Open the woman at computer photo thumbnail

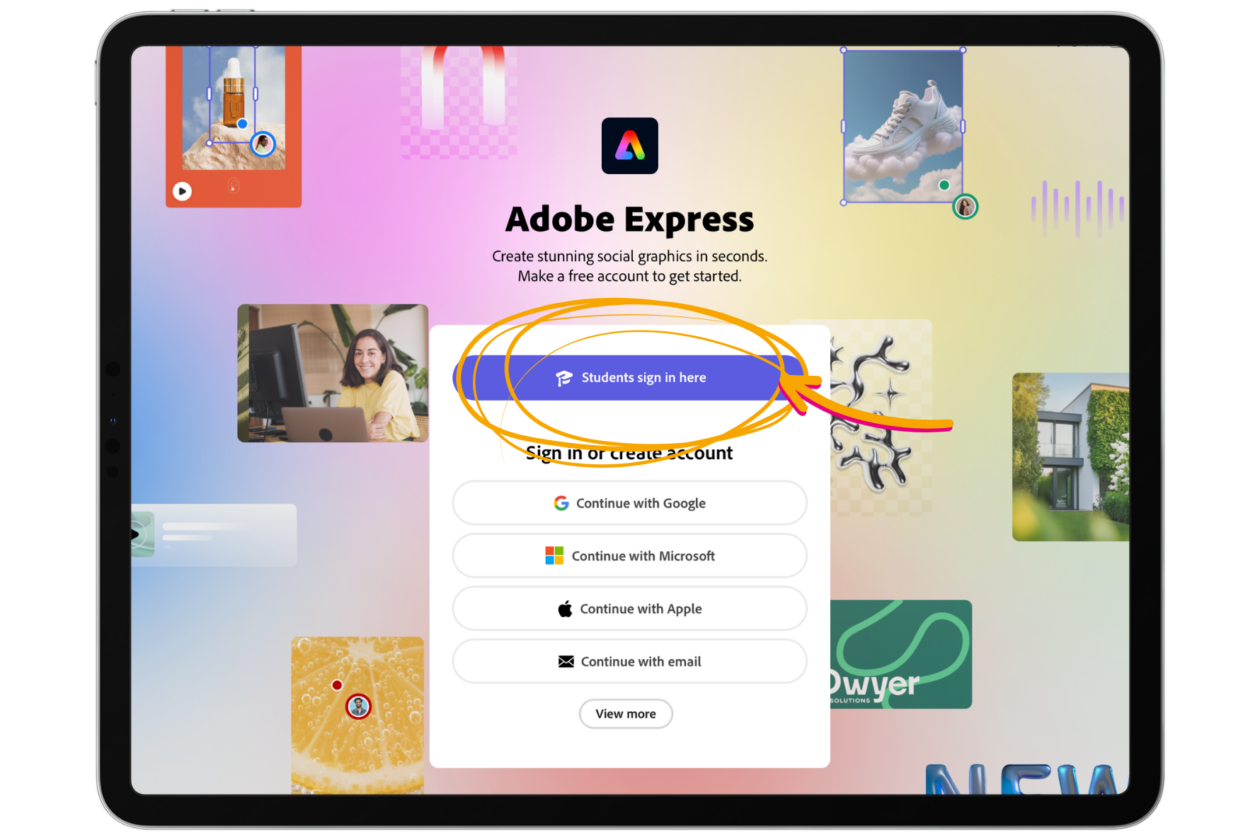[333, 373]
